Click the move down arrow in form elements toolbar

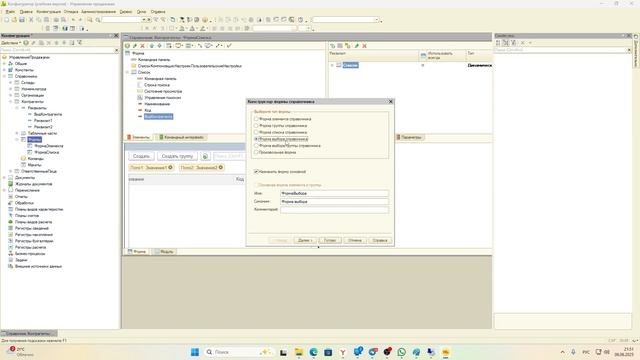point(160,46)
